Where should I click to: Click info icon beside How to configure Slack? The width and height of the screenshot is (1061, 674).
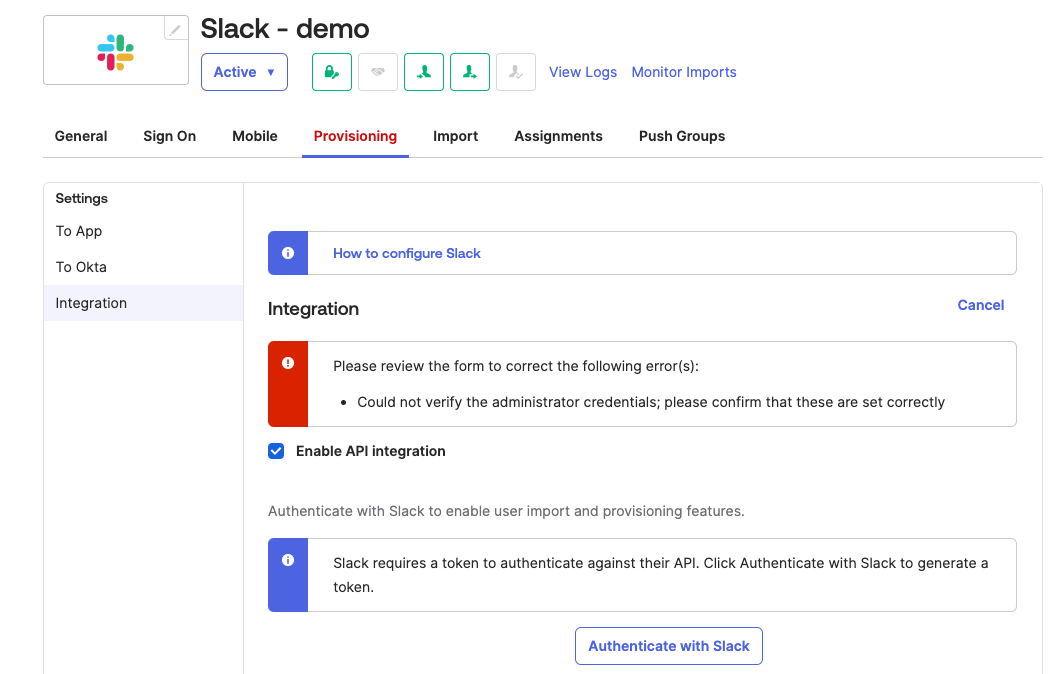point(288,253)
